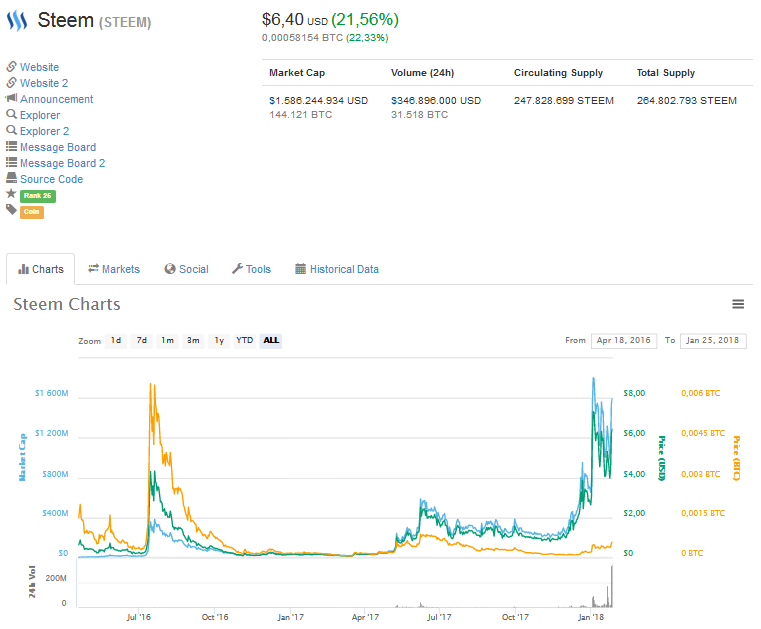Image resolution: width=761 pixels, height=629 pixels.
Task: Set chart zoom to YTD
Action: (x=245, y=341)
